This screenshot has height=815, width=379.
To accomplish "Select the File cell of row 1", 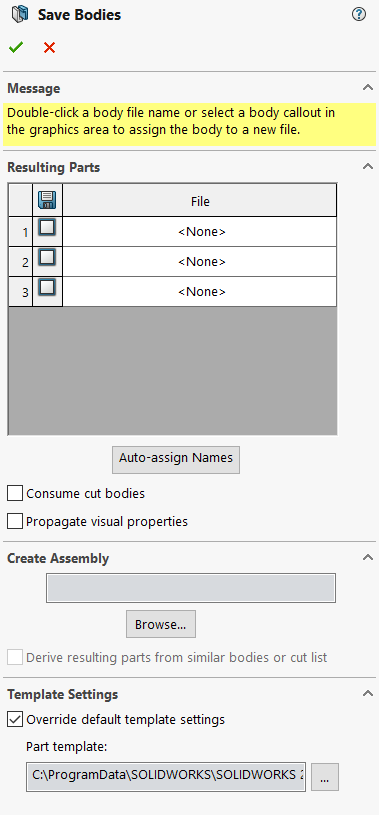I will click(x=200, y=232).
